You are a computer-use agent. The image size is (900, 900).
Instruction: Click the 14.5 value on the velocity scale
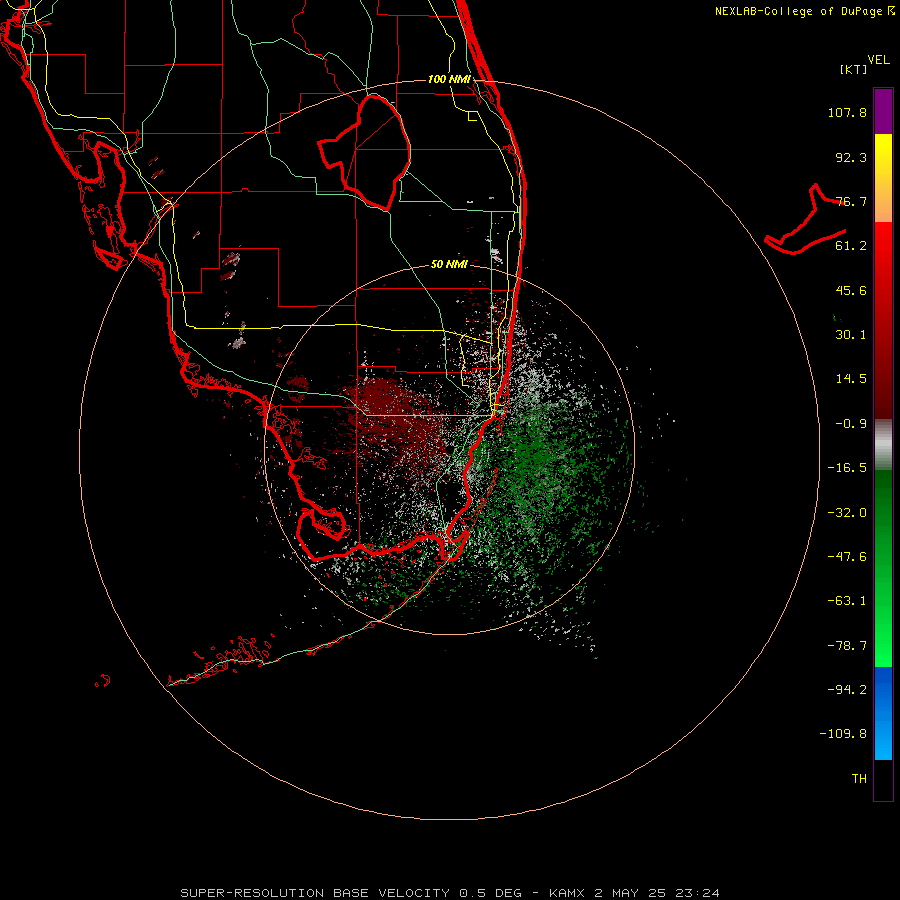[851, 379]
